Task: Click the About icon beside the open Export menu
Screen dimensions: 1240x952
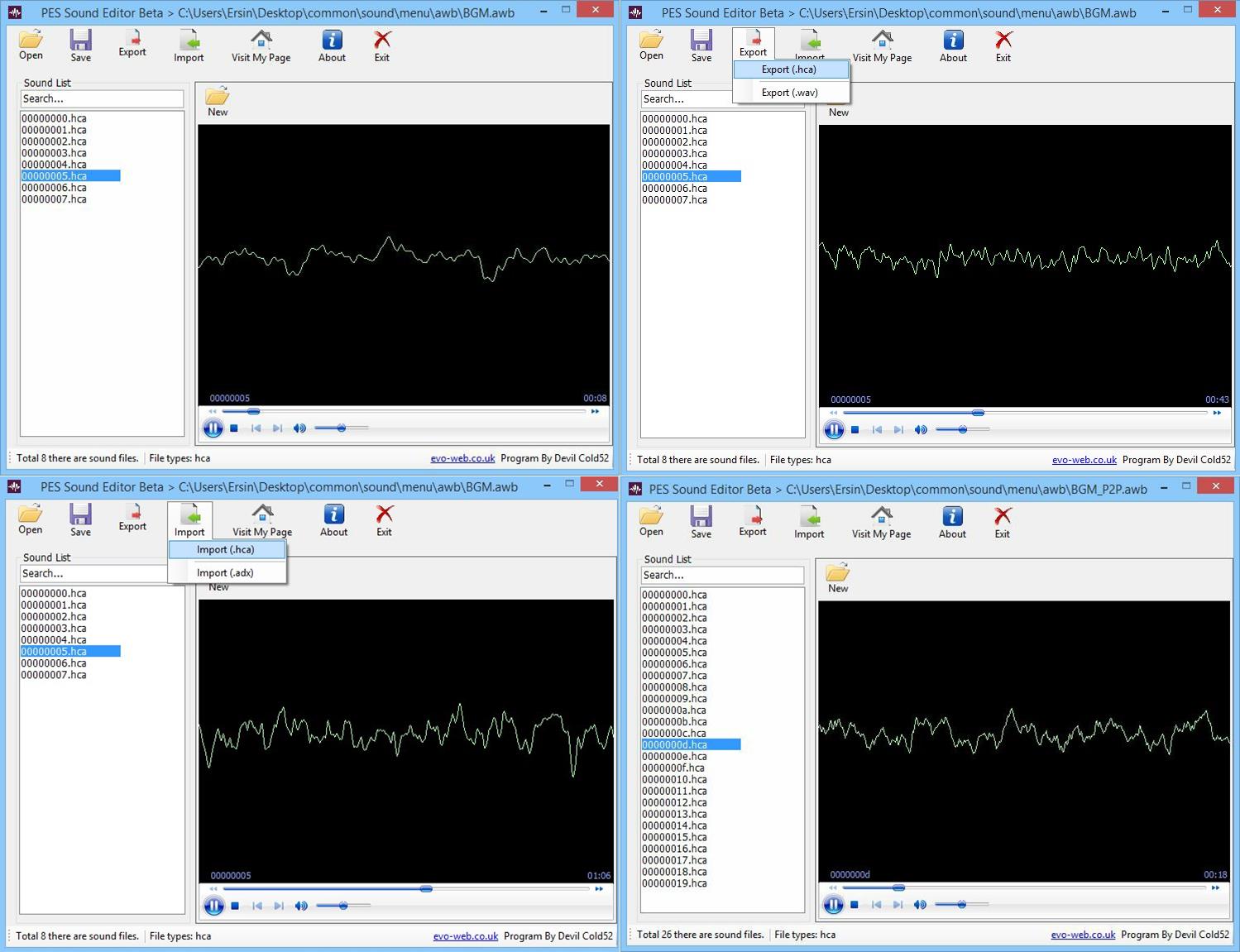Action: 953,46
